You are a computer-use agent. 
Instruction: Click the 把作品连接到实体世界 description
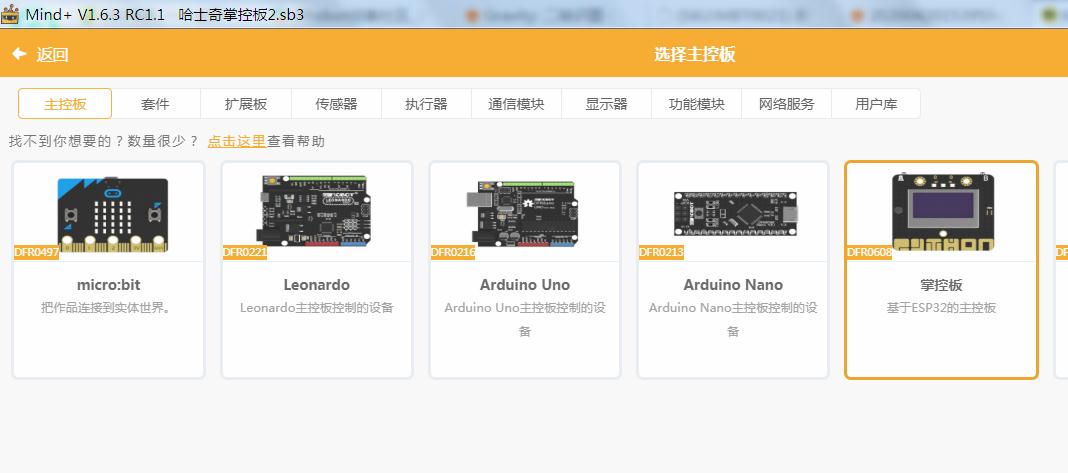[x=106, y=307]
